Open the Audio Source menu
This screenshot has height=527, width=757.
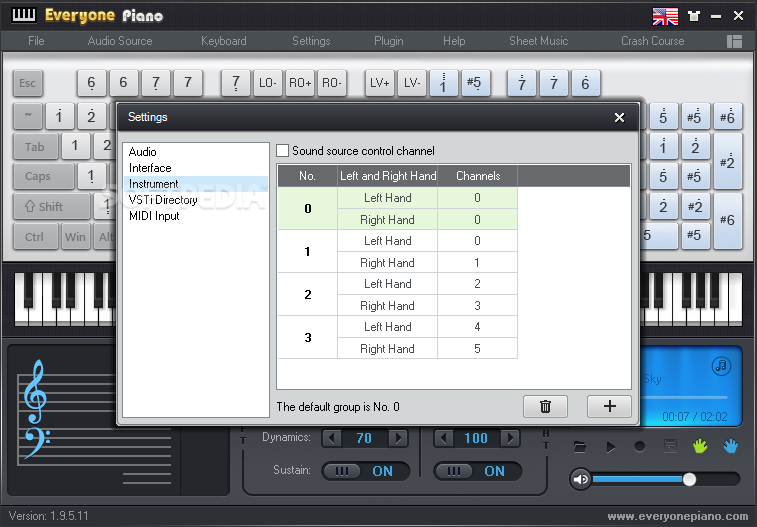pos(120,41)
